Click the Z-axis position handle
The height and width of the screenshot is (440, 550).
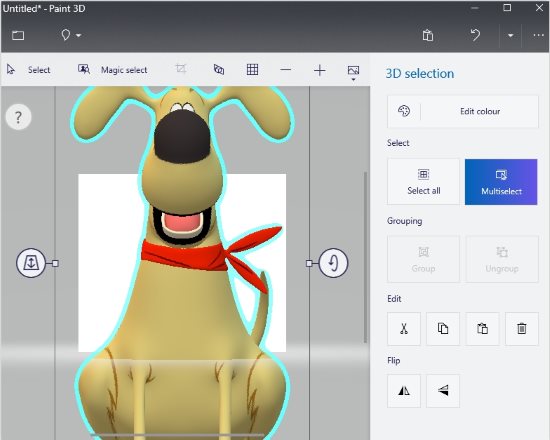click(31, 263)
